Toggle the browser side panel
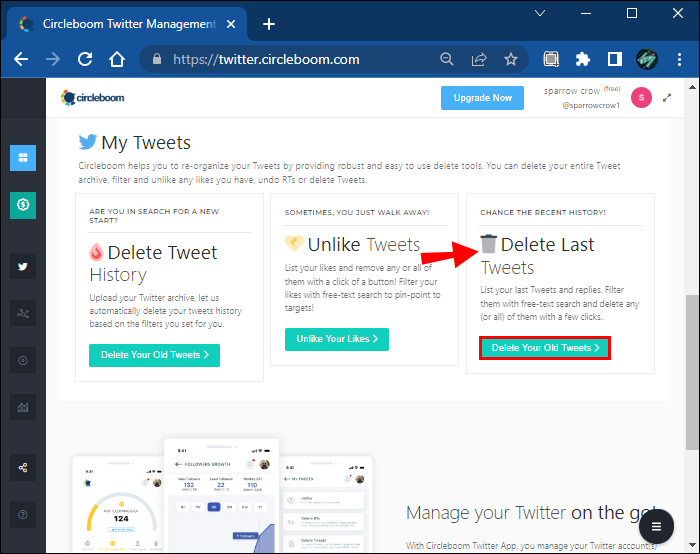700x554 pixels. (x=615, y=59)
